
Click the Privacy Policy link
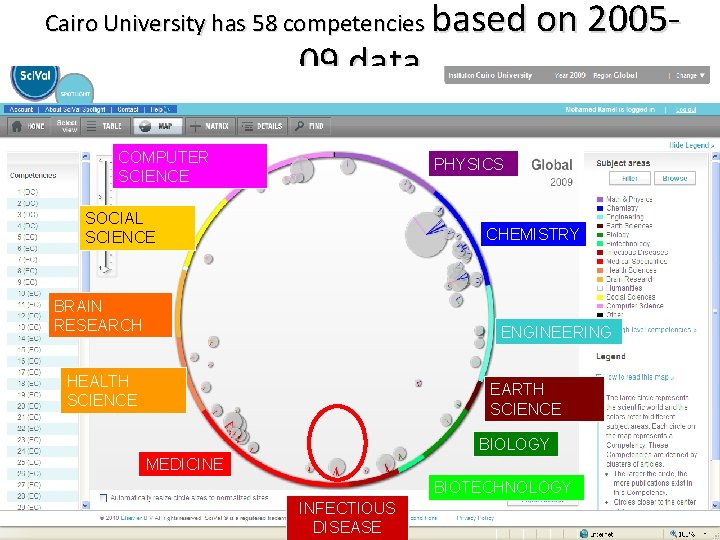(x=475, y=518)
